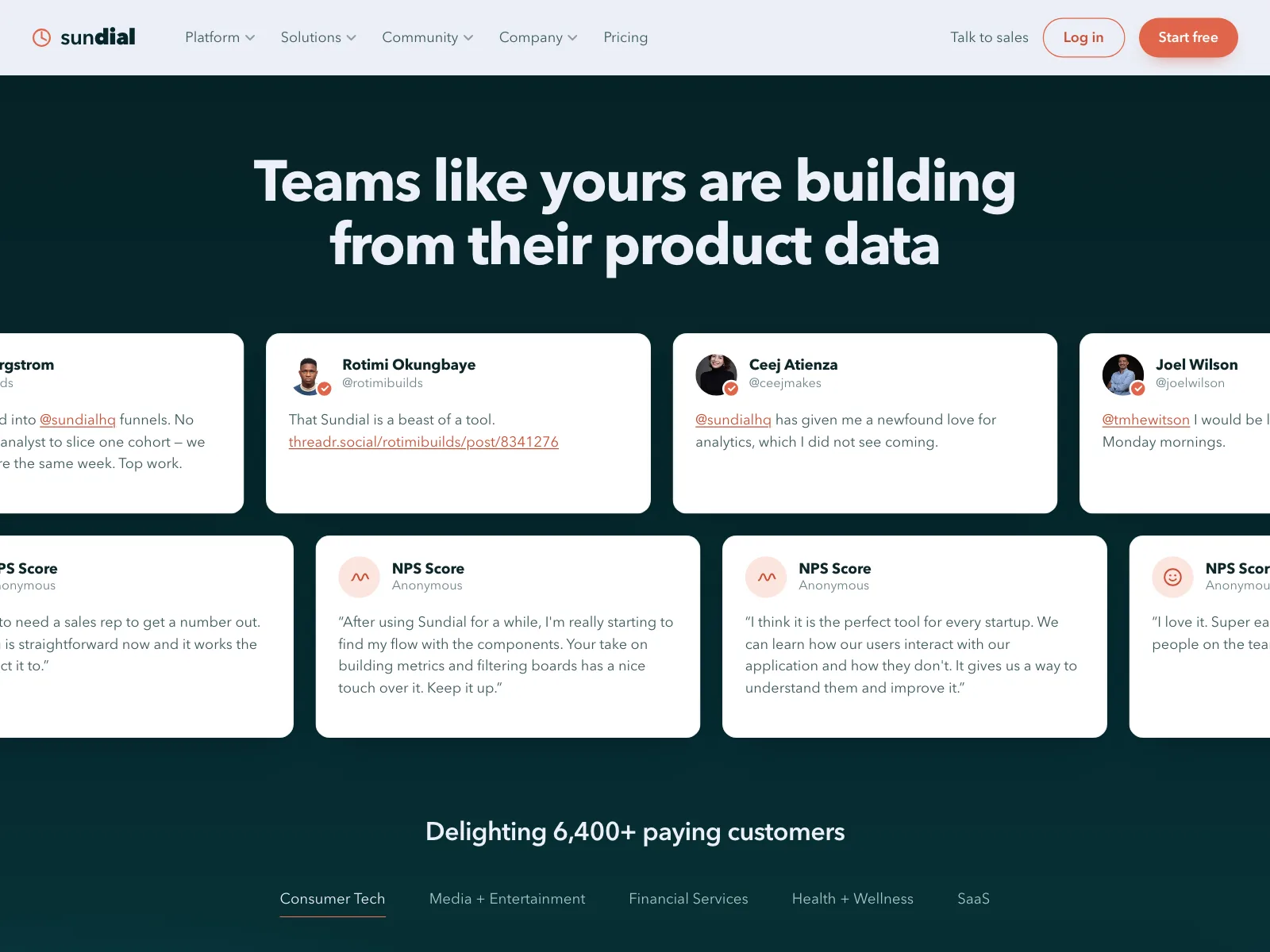Click the name Joel Wilson

point(1196,365)
